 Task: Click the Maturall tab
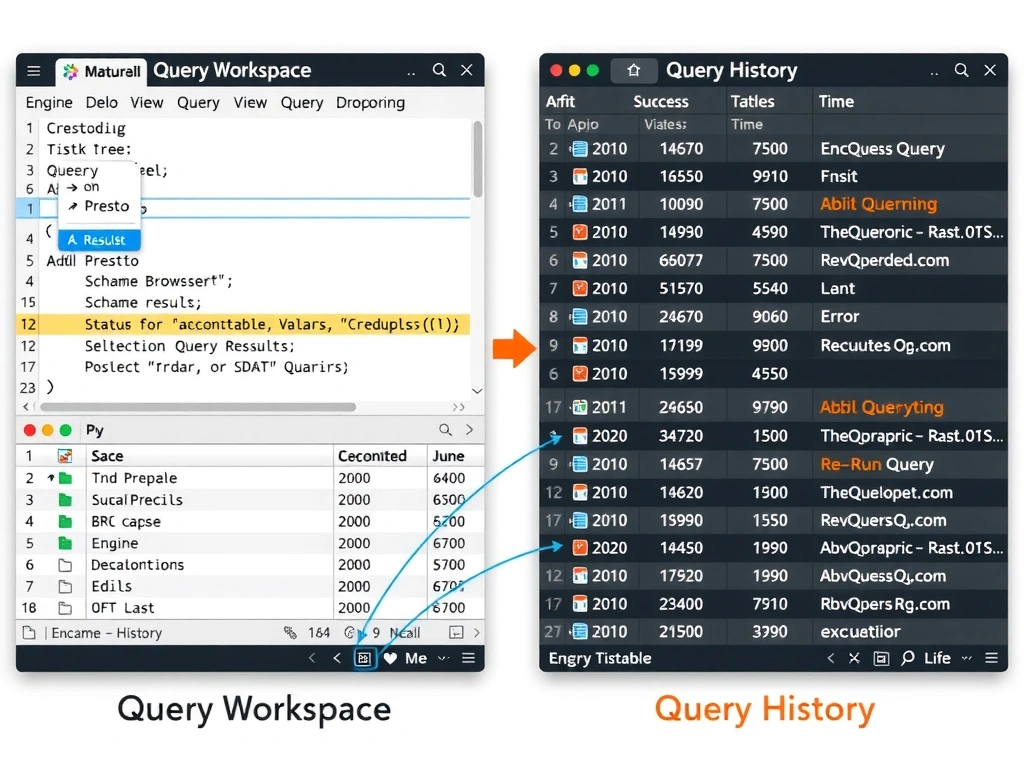pyautogui.click(x=102, y=71)
